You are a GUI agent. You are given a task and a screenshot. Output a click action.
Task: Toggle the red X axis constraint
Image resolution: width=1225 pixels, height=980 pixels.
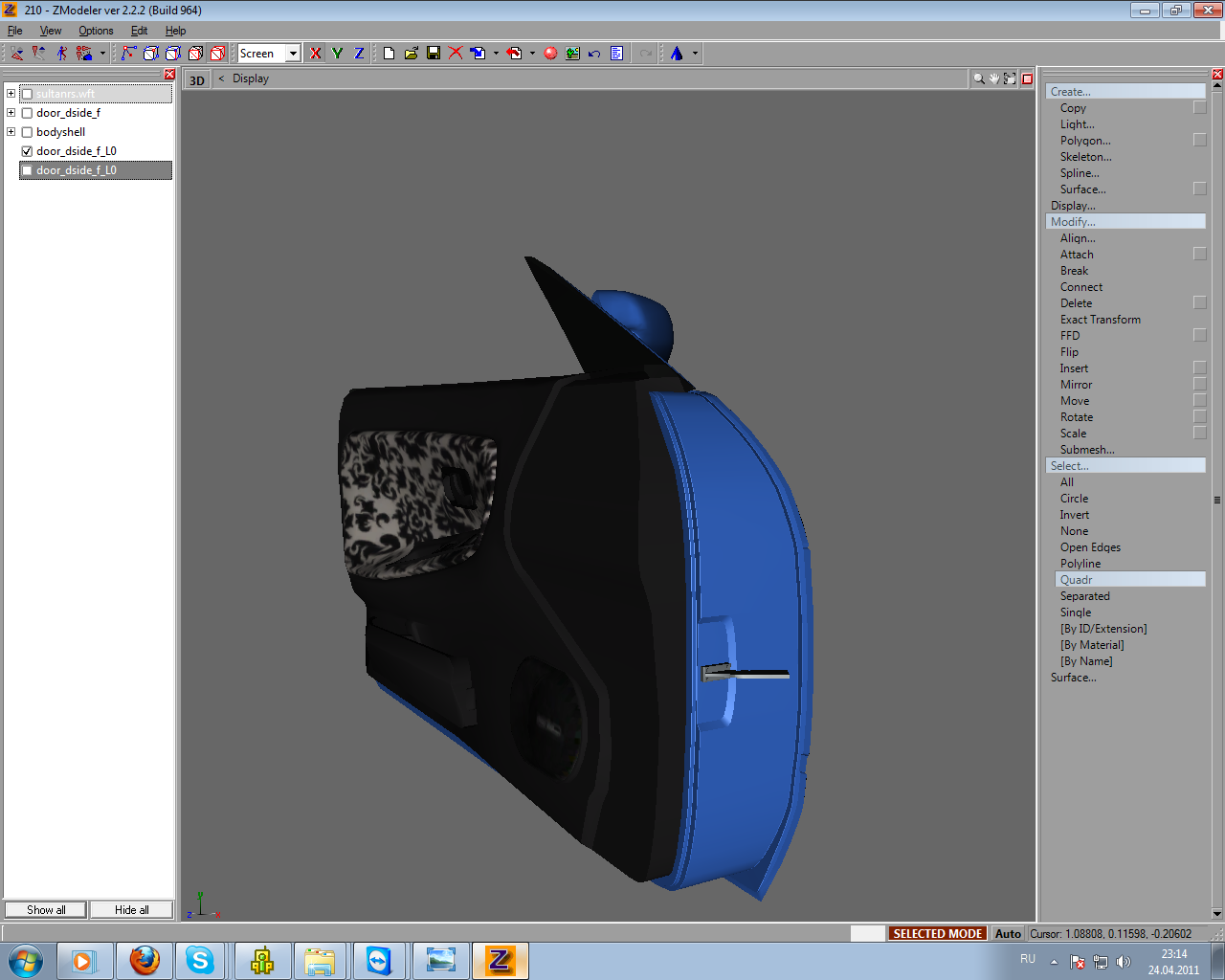(316, 54)
